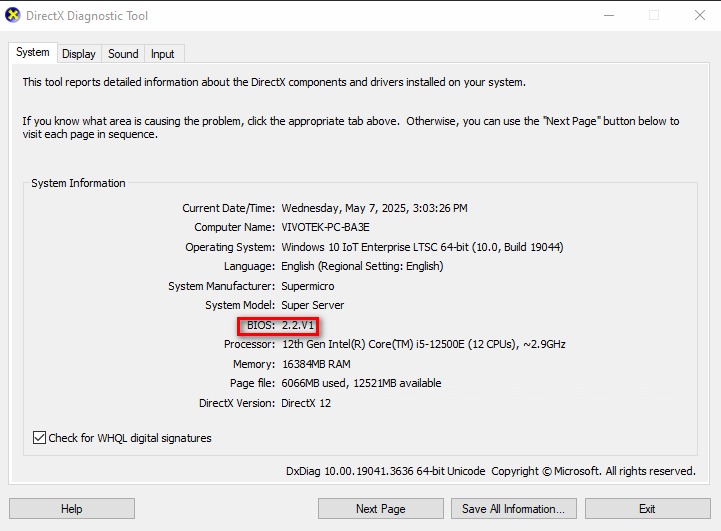This screenshot has width=721, height=531.
Task: Click the DxDiag 10.00.19041.3636 version text
Action: (385, 471)
